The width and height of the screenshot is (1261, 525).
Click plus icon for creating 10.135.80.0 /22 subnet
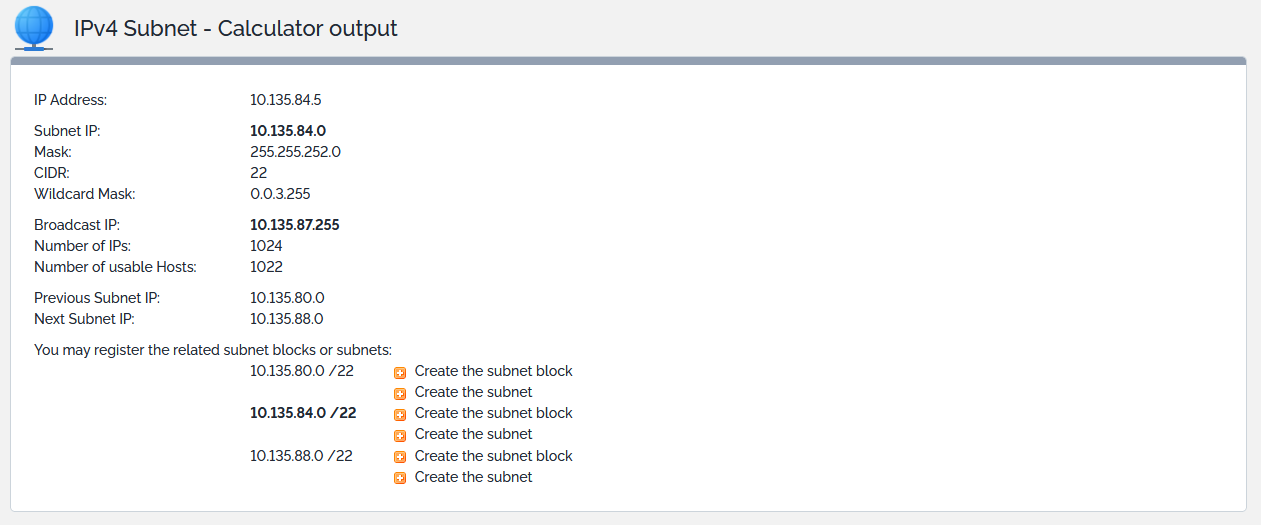[400, 393]
